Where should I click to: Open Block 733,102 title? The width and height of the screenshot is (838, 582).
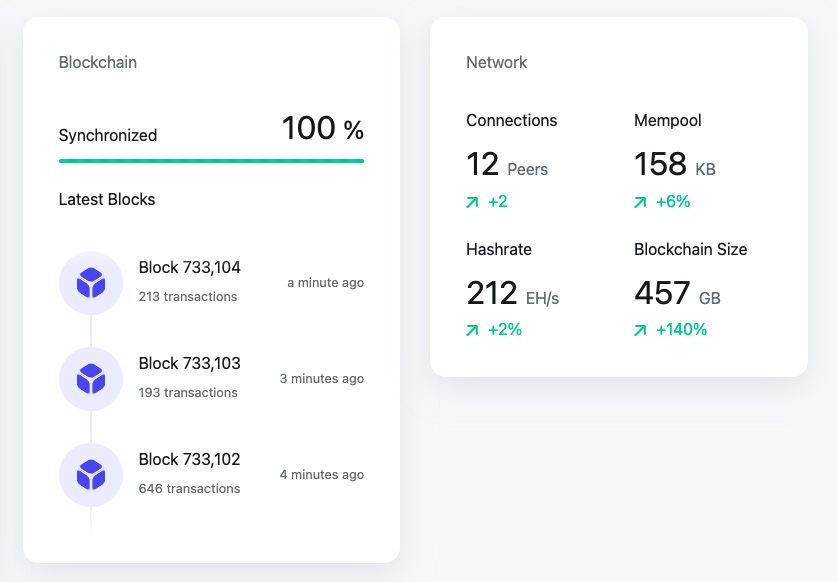pyautogui.click(x=190, y=460)
